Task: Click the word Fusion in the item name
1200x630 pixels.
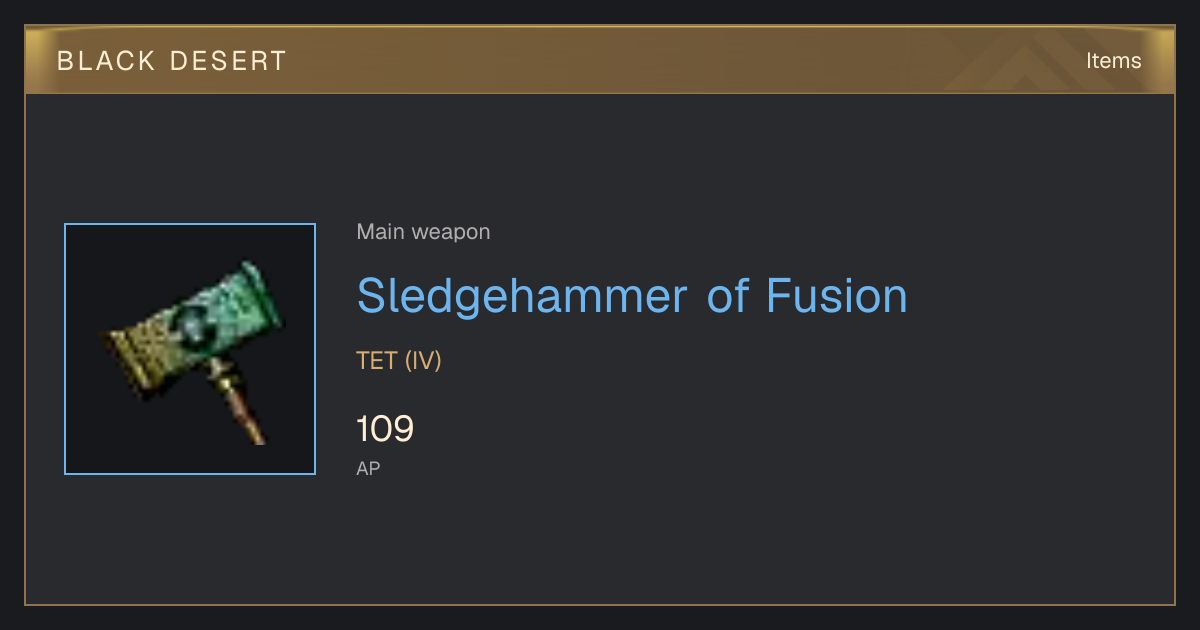Action: pyautogui.click(x=837, y=296)
